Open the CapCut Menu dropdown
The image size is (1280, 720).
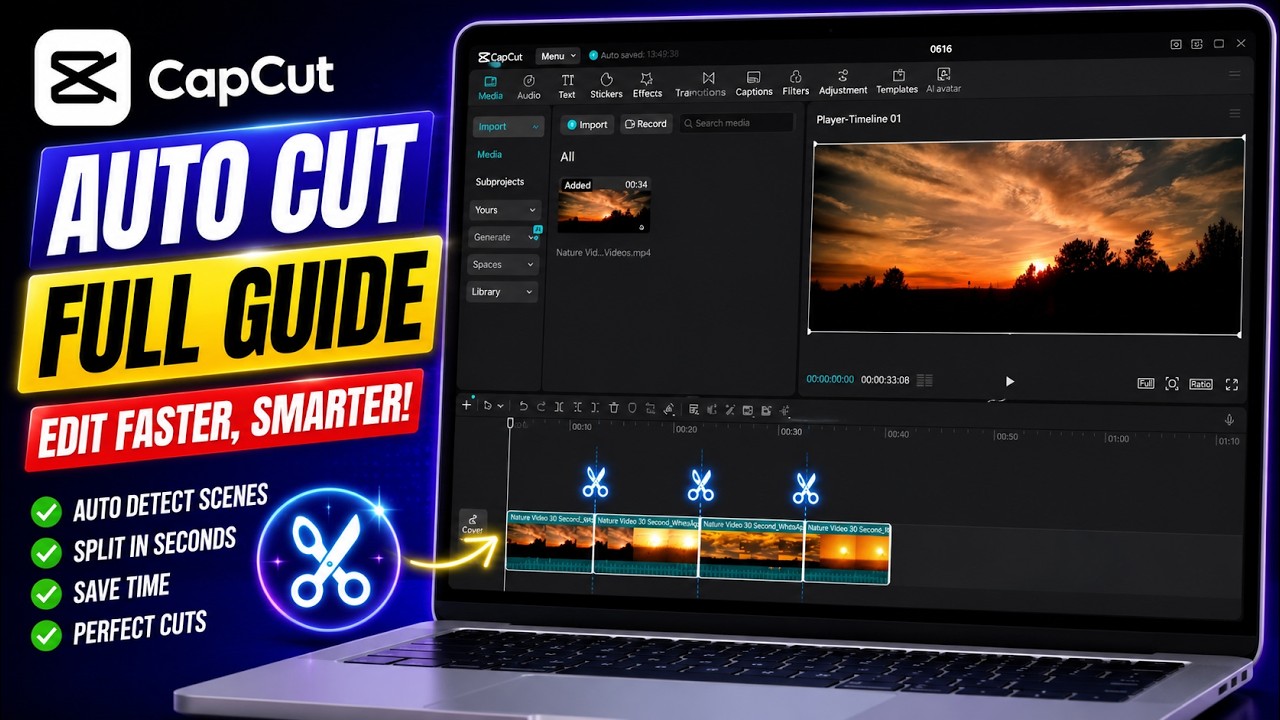[x=557, y=56]
